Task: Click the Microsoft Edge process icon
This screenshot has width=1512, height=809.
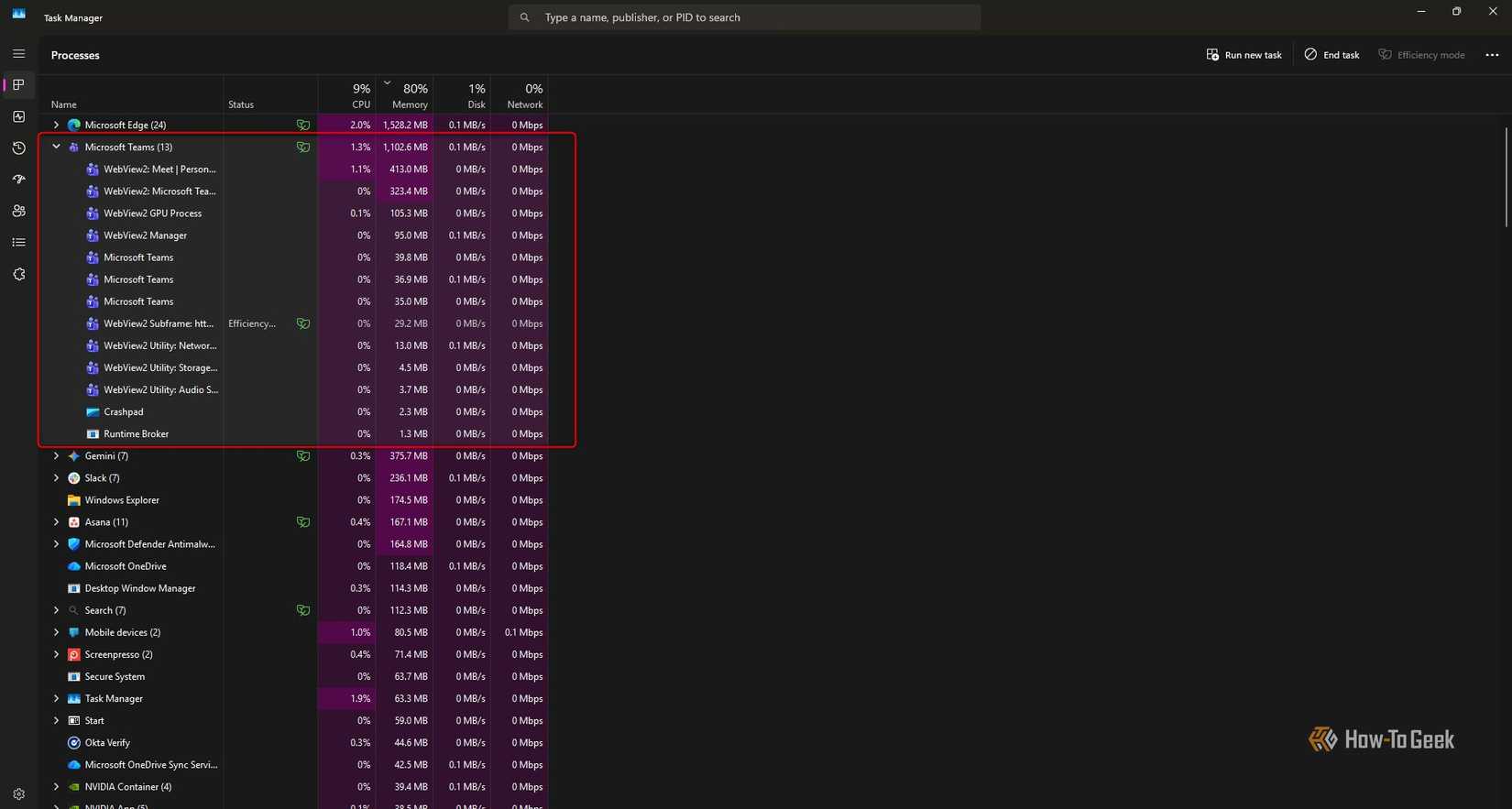Action: [x=74, y=125]
